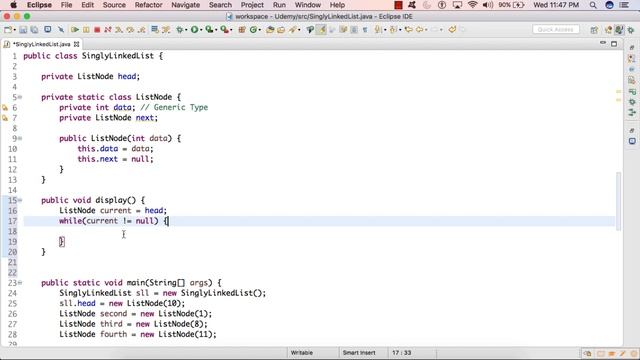Click the Spotlight search icon in menu bar

[593, 5]
